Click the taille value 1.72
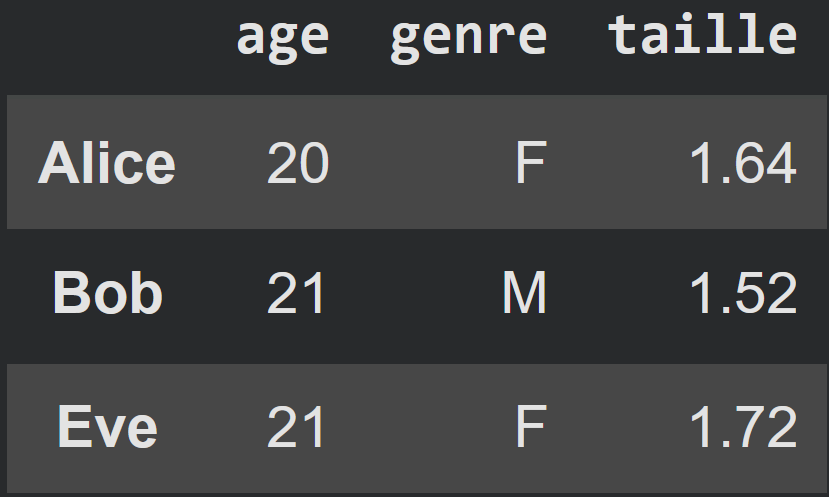 click(x=743, y=428)
